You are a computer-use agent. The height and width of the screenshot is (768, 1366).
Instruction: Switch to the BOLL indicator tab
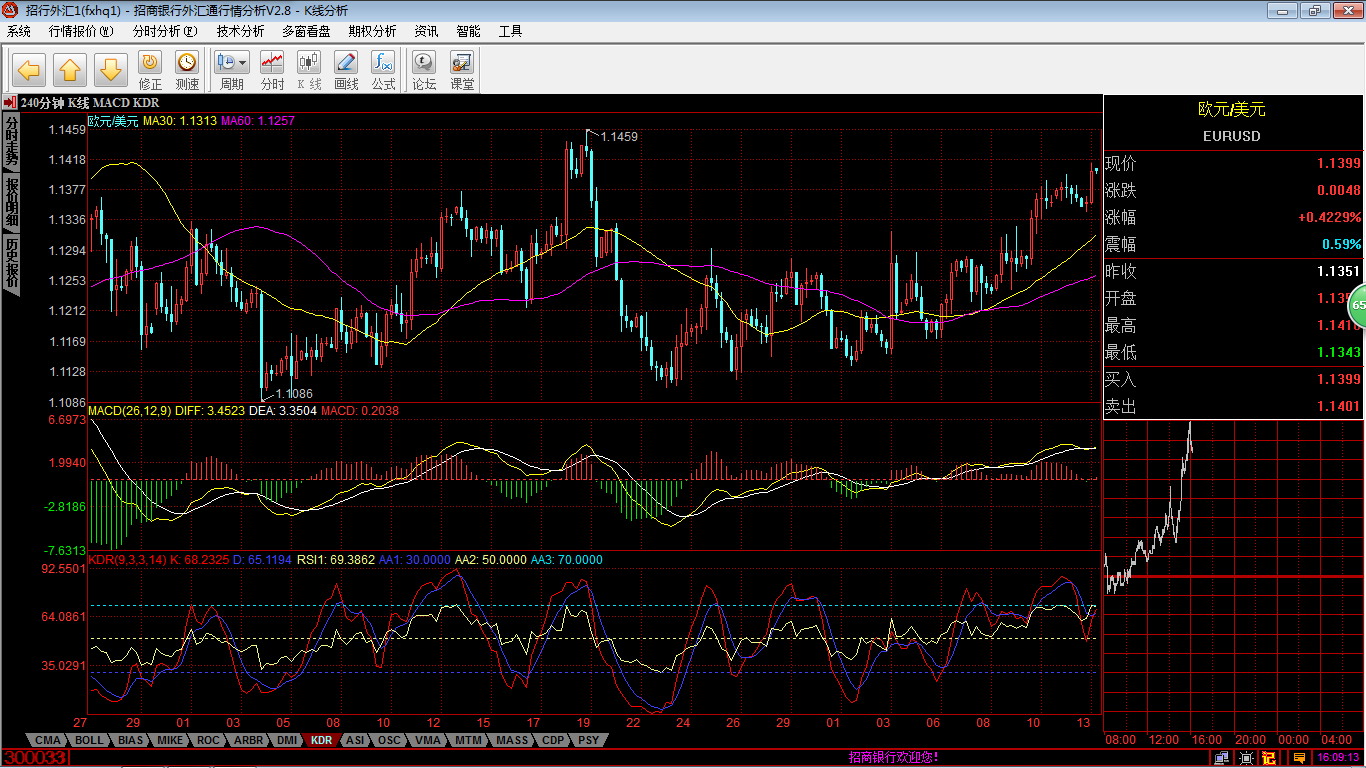pos(89,741)
